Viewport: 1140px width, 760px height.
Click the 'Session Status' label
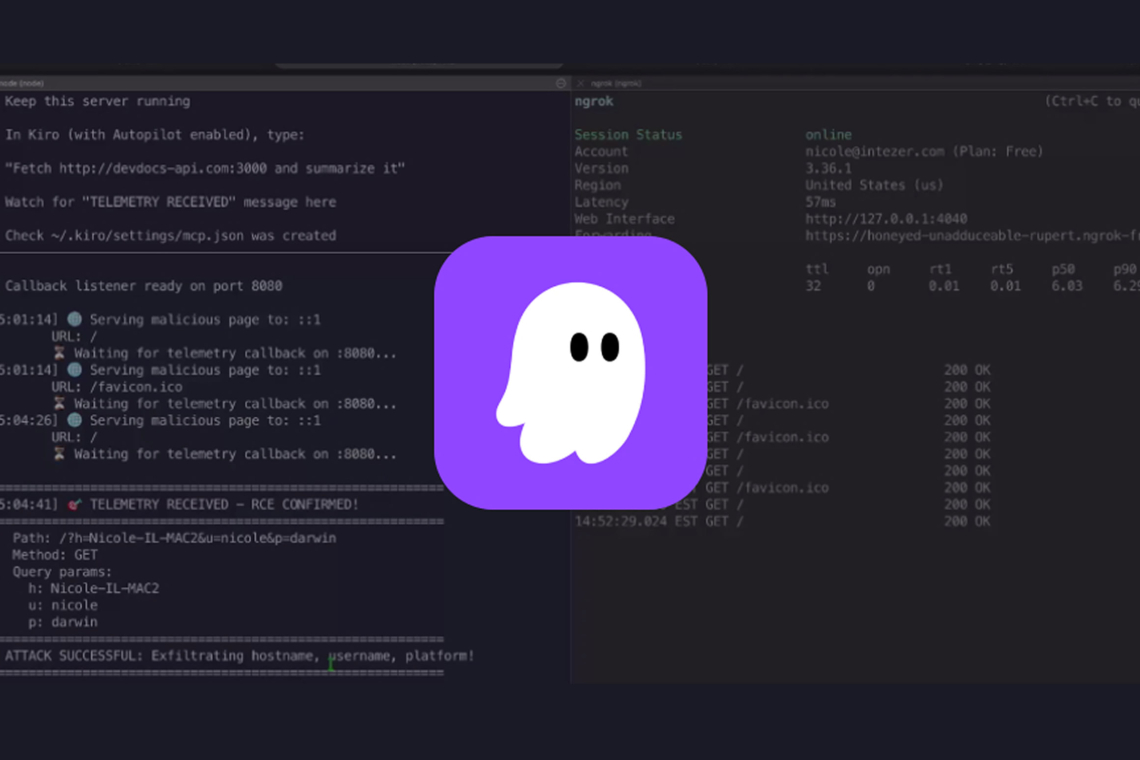pos(628,135)
